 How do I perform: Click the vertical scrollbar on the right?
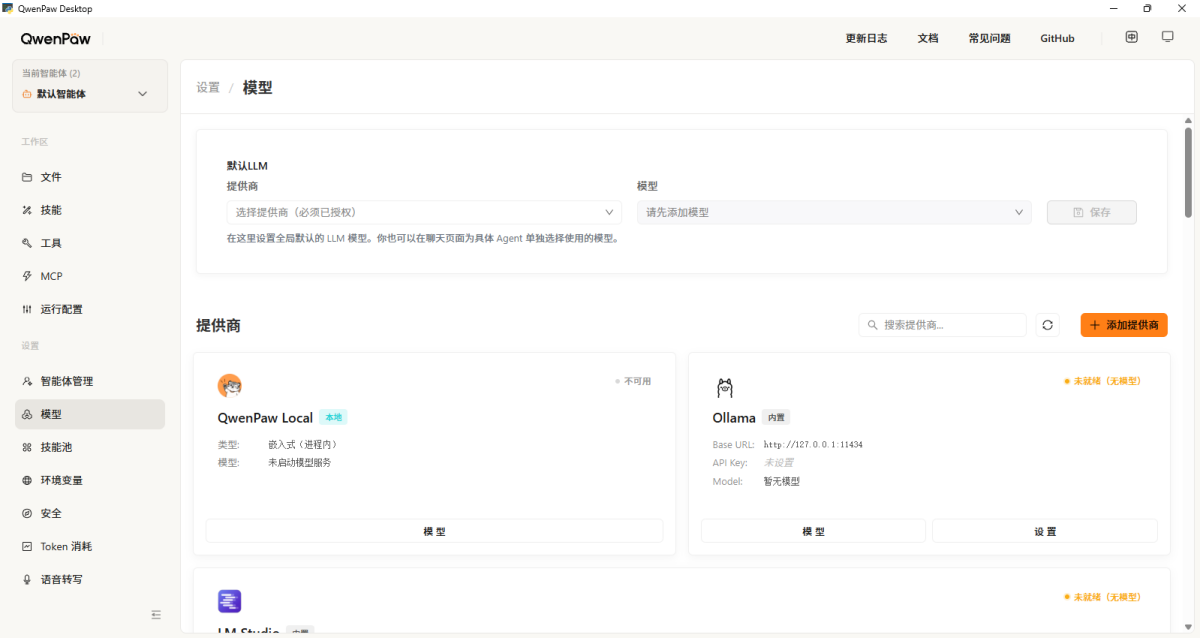pyautogui.click(x=1188, y=170)
